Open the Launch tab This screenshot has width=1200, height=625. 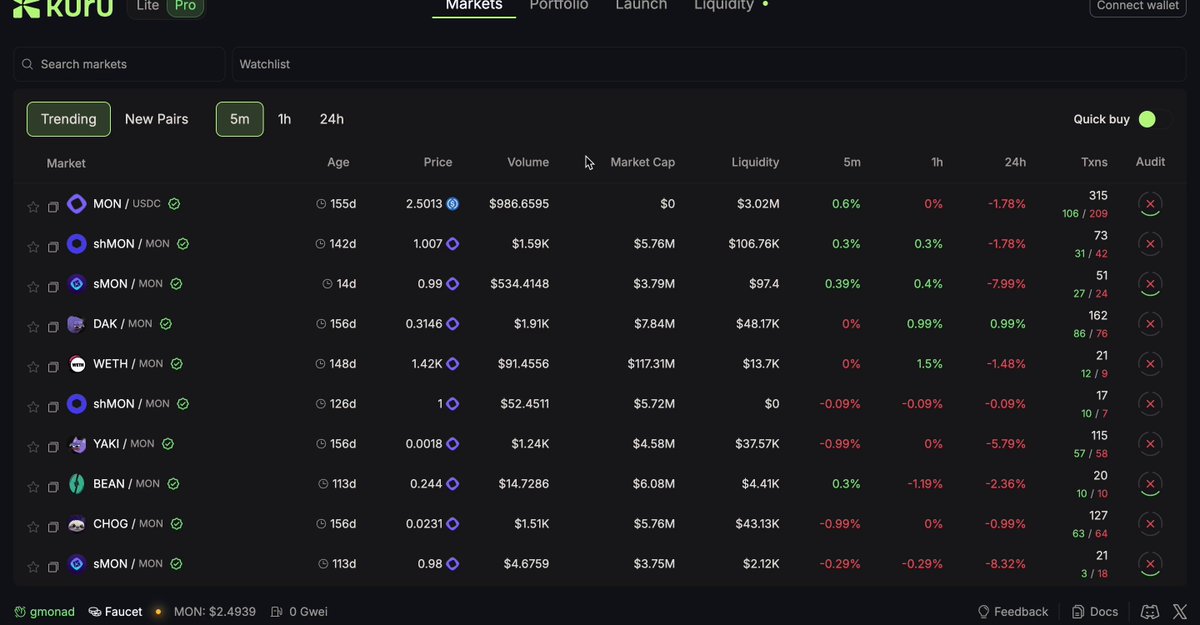641,6
